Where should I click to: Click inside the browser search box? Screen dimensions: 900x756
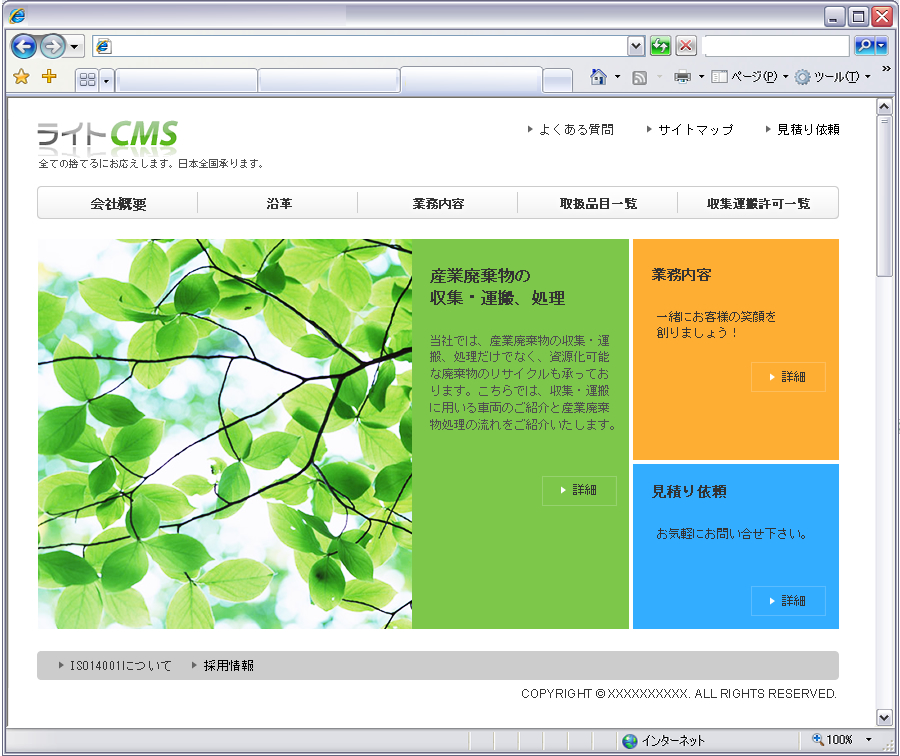pyautogui.click(x=777, y=46)
